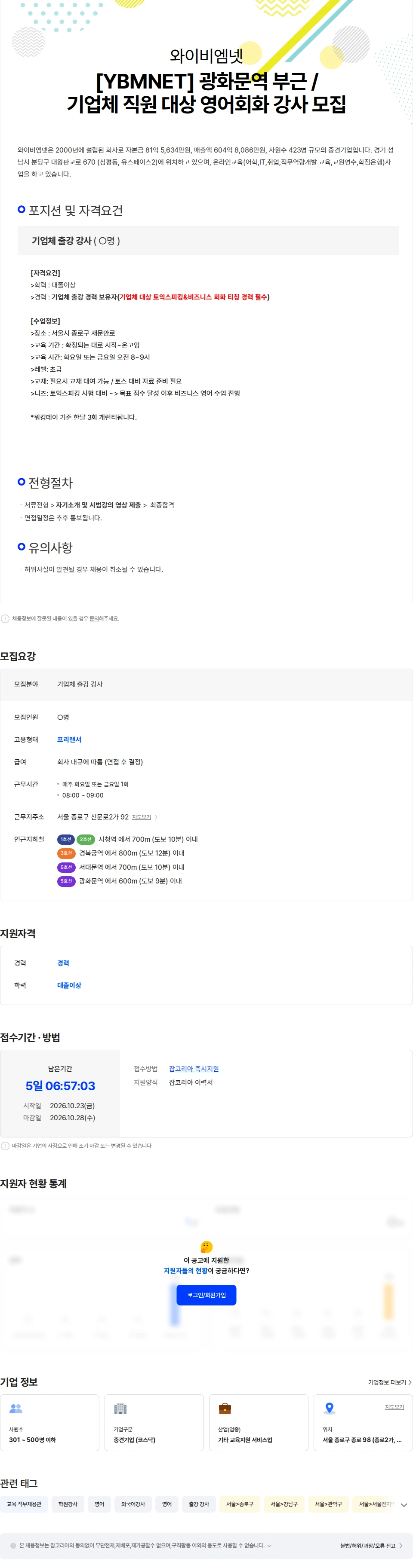Click the deadline date 2026.10.28(수)
Viewport: 413px width, 1568px height.
pos(72,1118)
